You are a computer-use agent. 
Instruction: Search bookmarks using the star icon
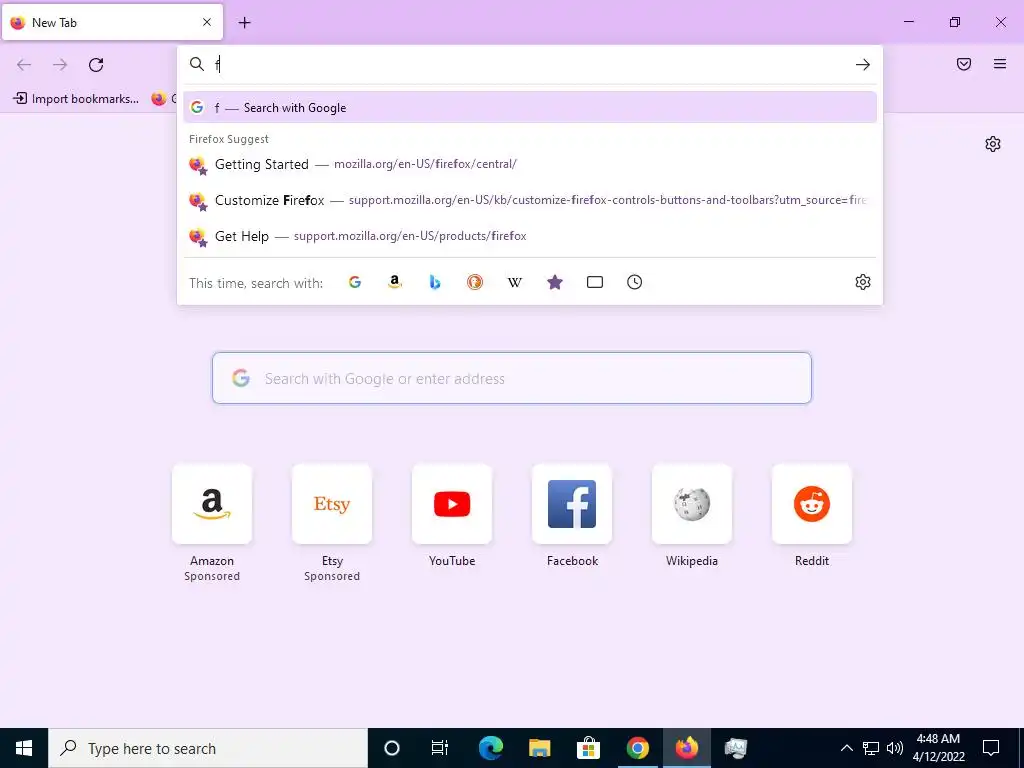pyautogui.click(x=554, y=282)
